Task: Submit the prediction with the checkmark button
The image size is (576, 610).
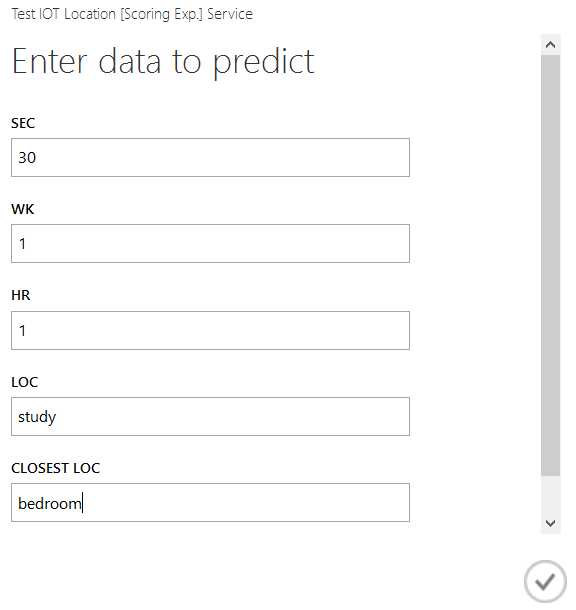Action: point(545,582)
